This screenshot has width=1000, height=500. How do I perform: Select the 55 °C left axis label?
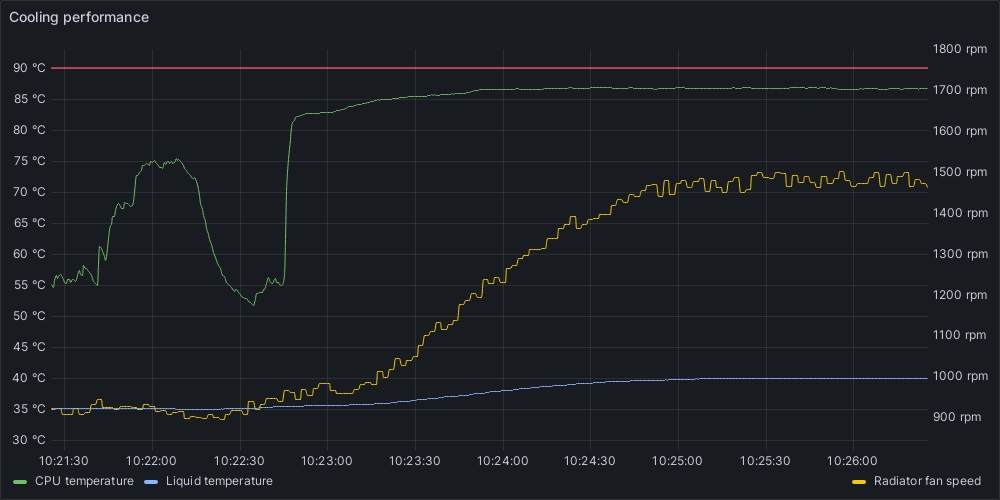coord(29,285)
